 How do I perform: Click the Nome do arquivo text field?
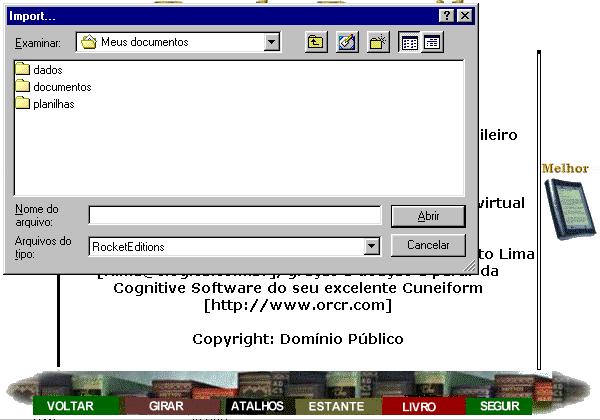click(234, 216)
